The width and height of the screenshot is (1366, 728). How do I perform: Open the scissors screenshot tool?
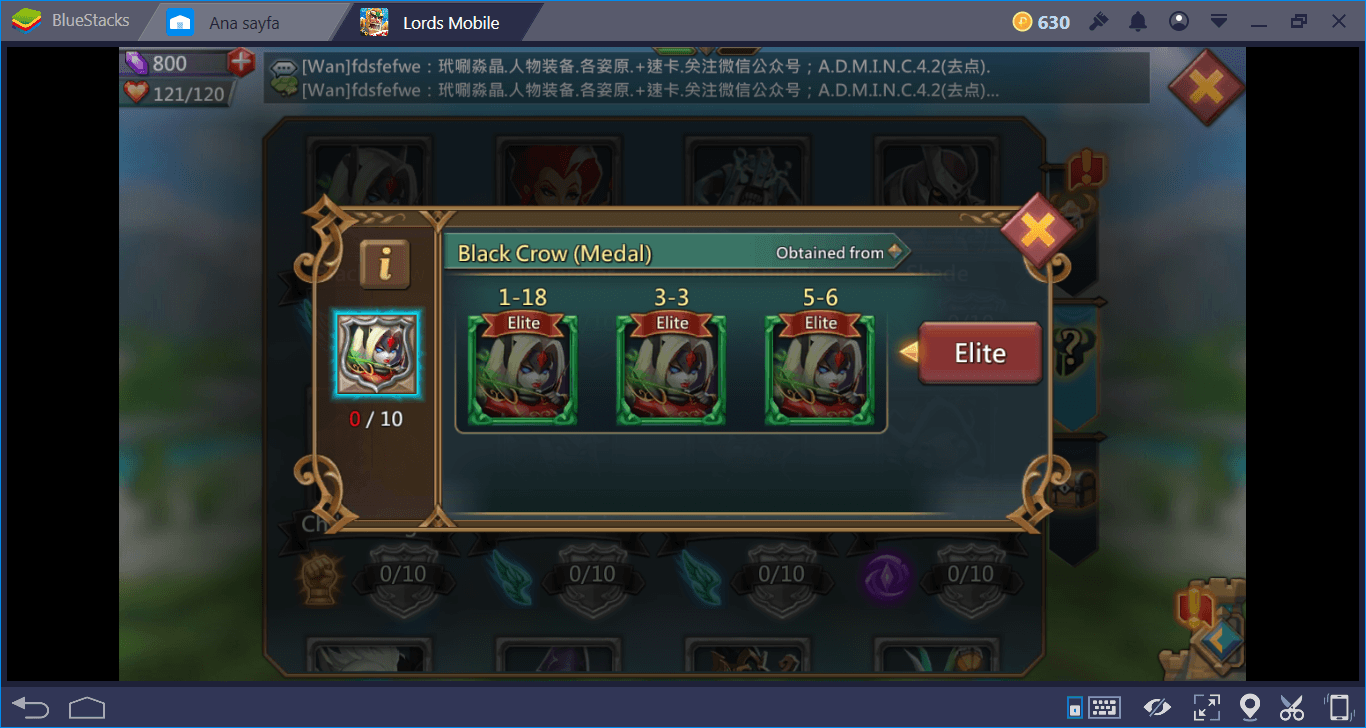point(1292,707)
